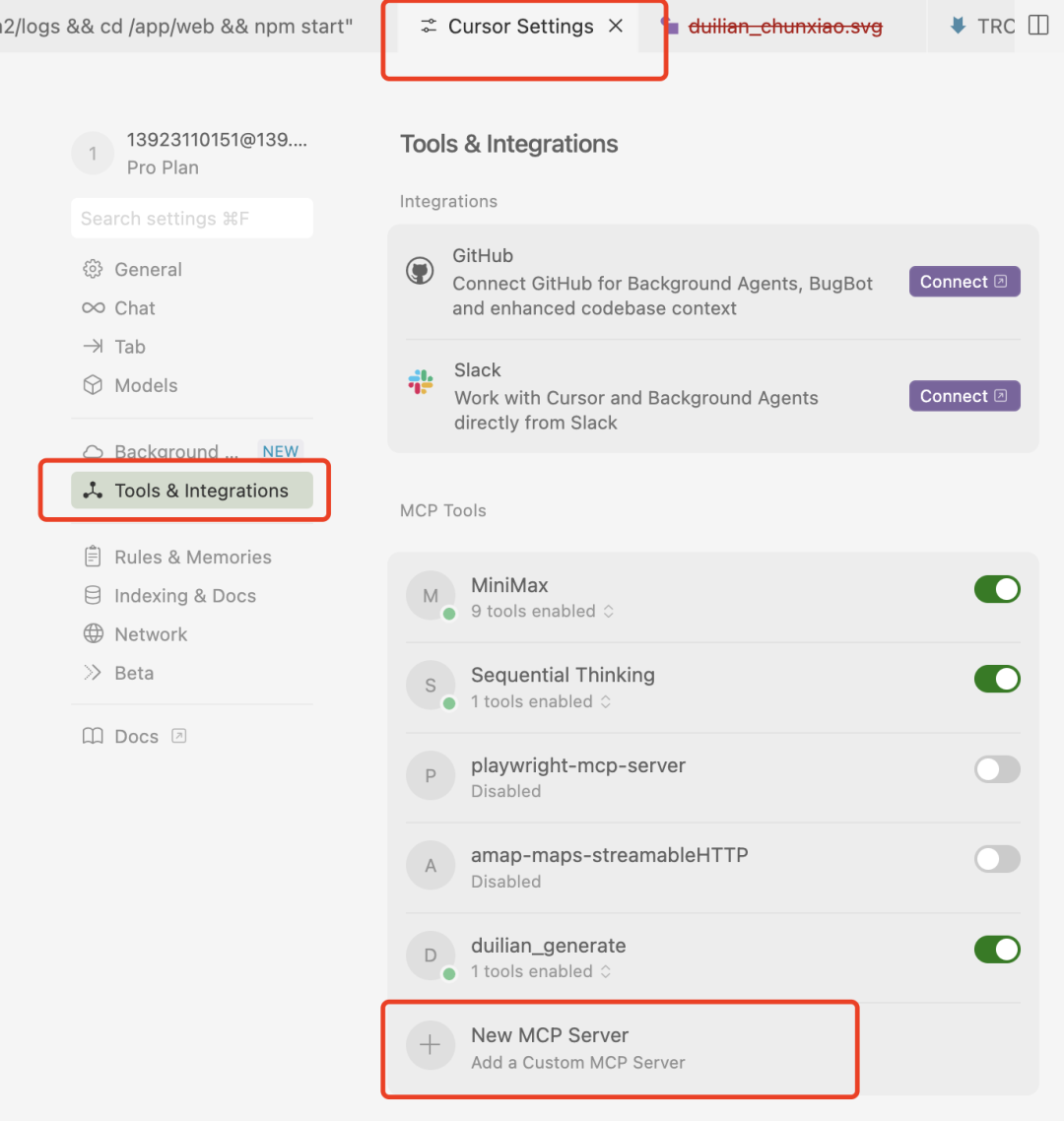Open Rules & Memories section
This screenshot has width=1064, height=1121.
192,557
